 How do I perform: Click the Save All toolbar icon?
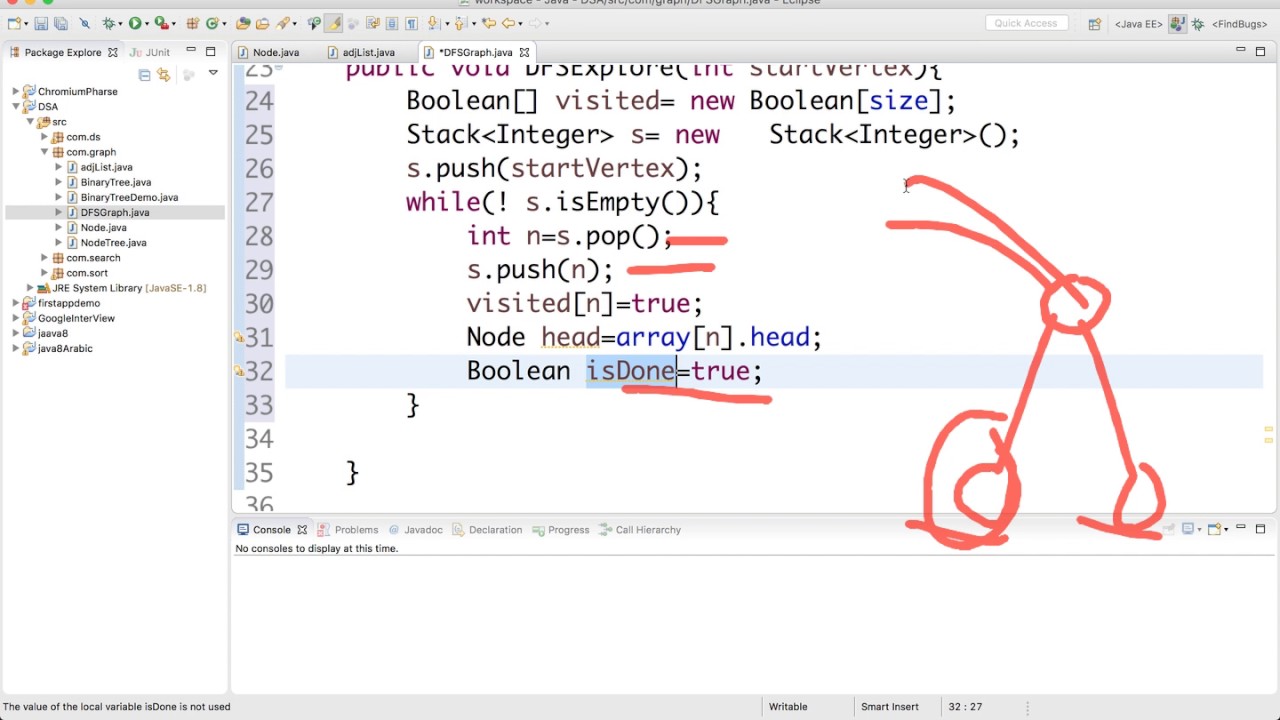[x=61, y=23]
